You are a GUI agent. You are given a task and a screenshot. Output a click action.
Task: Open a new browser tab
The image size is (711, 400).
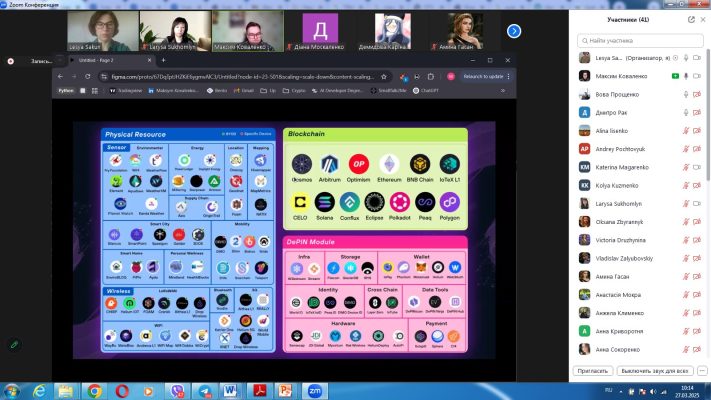tap(163, 60)
